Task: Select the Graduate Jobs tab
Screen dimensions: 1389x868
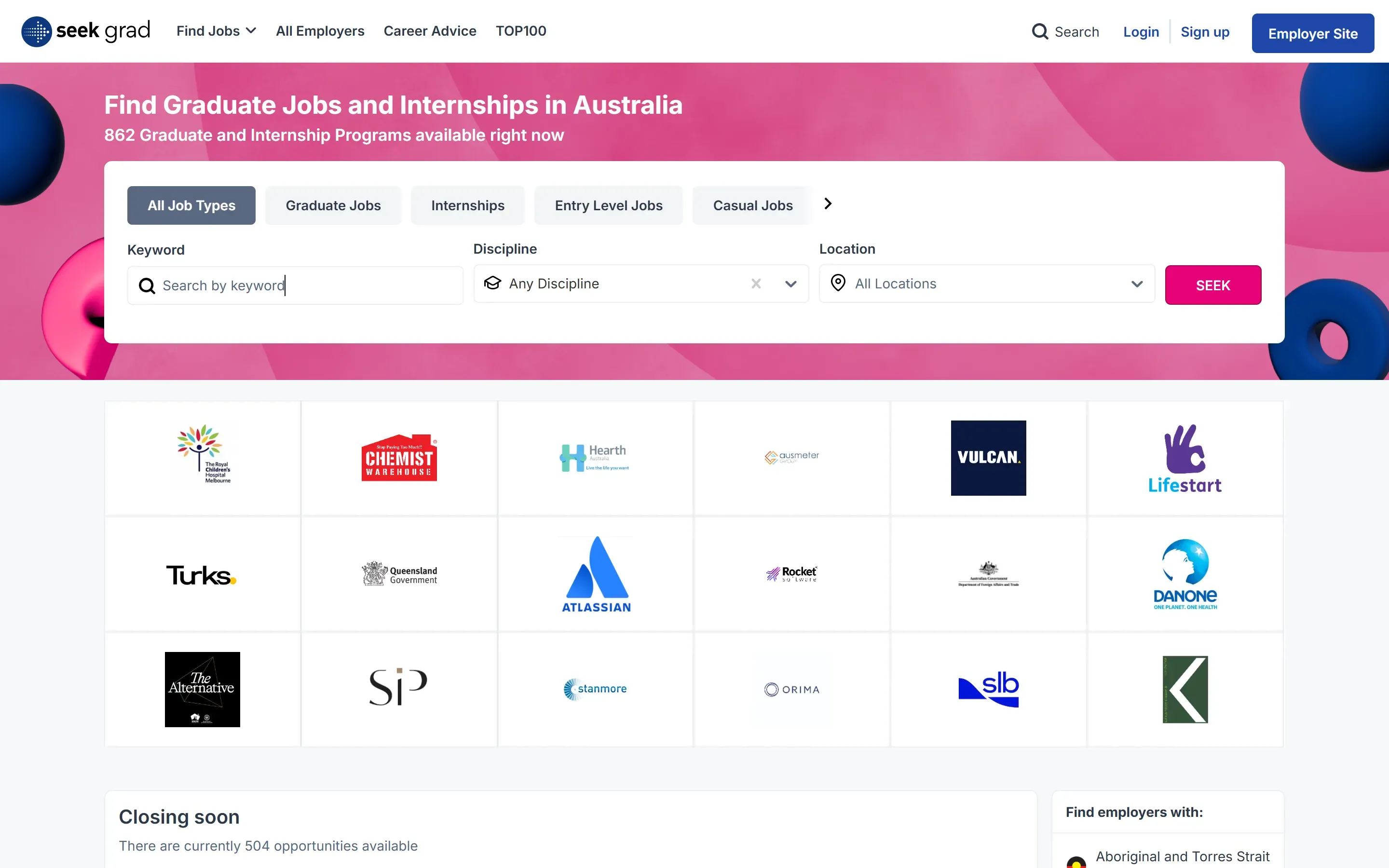Action: [x=333, y=205]
